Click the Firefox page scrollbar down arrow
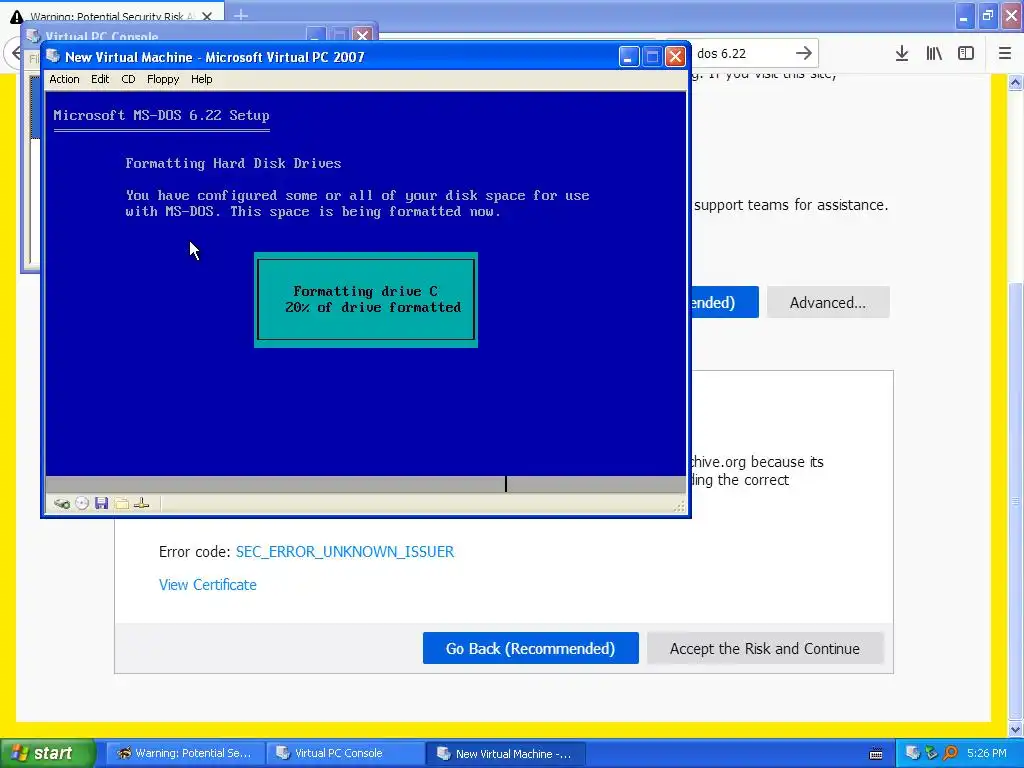 coord(1016,729)
